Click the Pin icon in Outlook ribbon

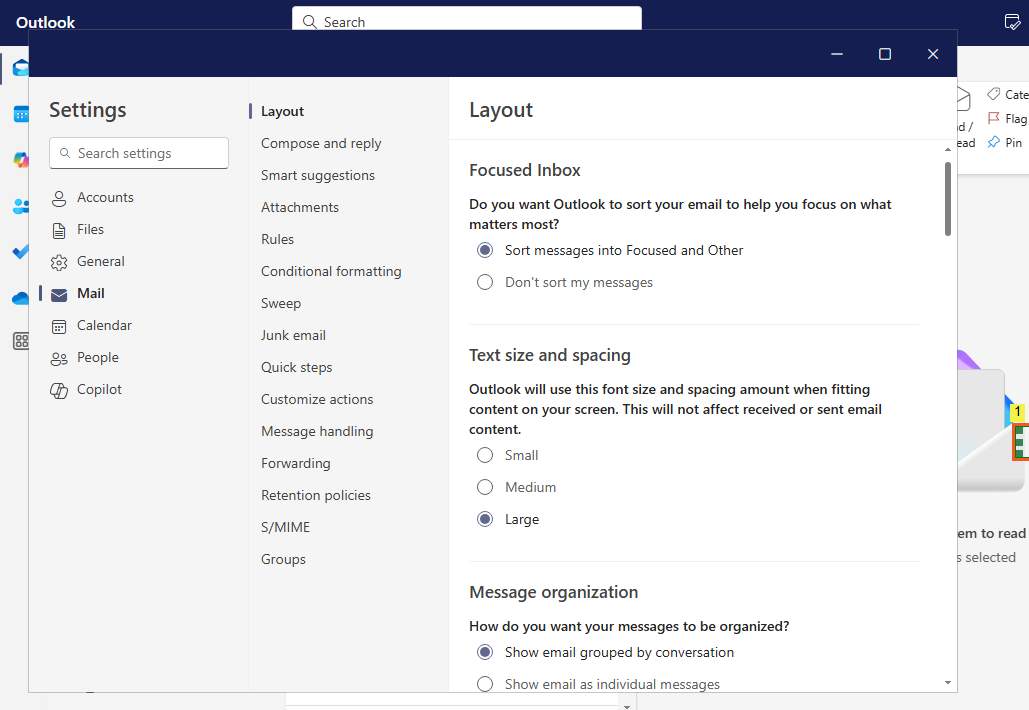(x=994, y=142)
